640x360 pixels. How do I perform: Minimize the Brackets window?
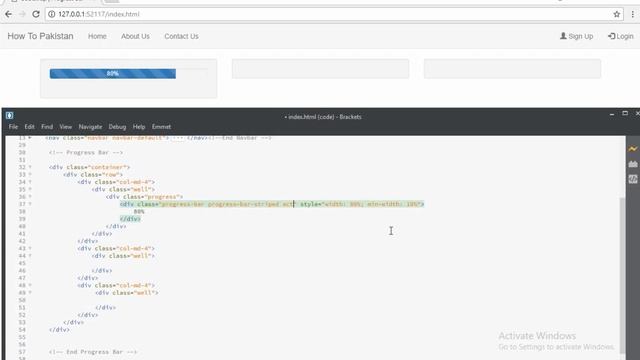coord(611,115)
